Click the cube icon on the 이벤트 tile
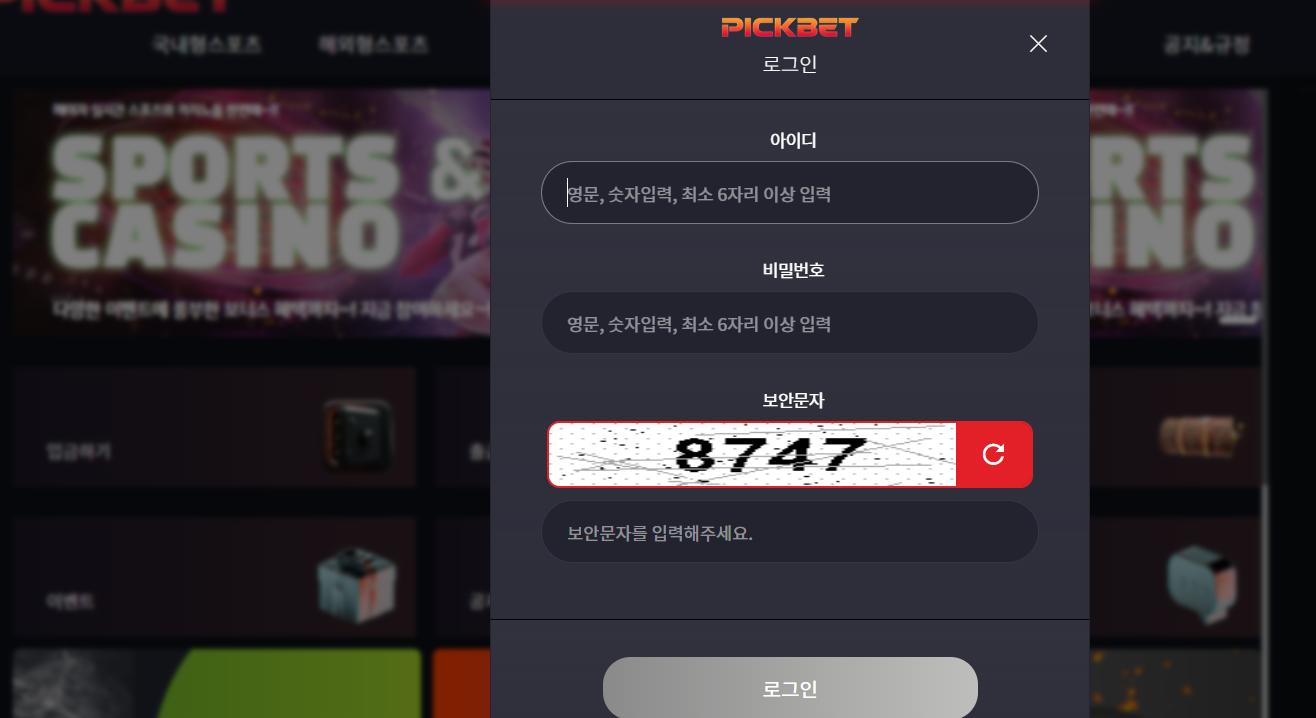Image resolution: width=1316 pixels, height=718 pixels. click(x=356, y=585)
